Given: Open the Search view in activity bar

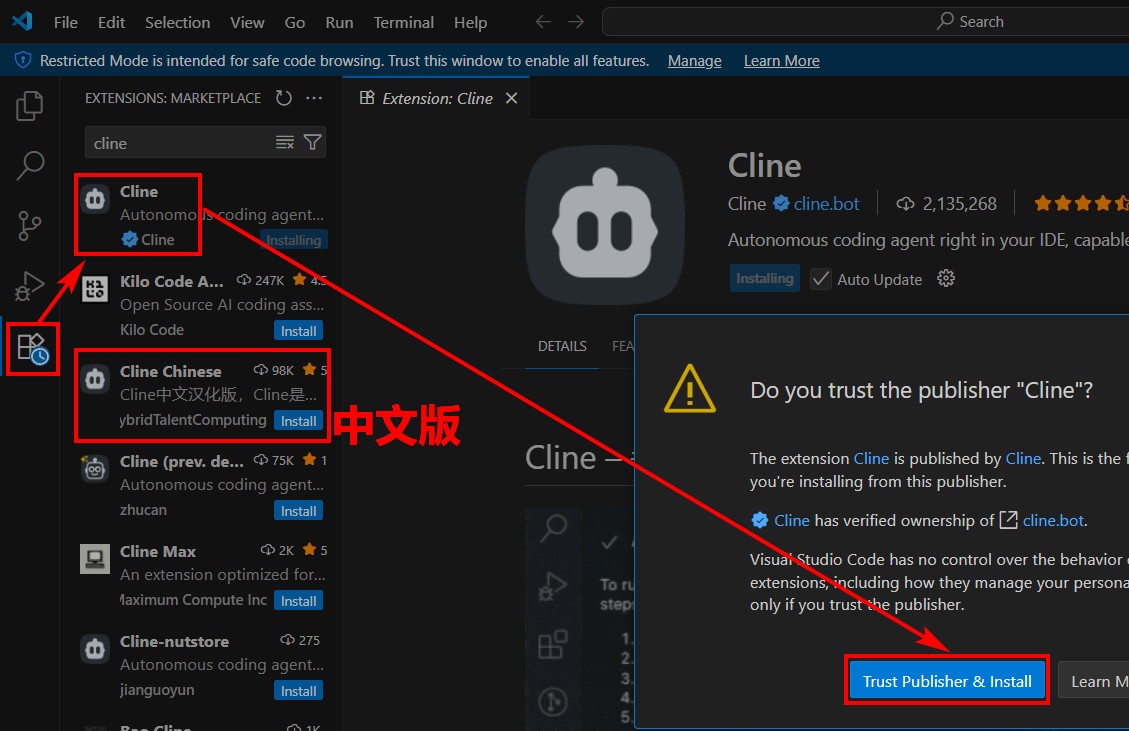Looking at the screenshot, I should pyautogui.click(x=30, y=166).
